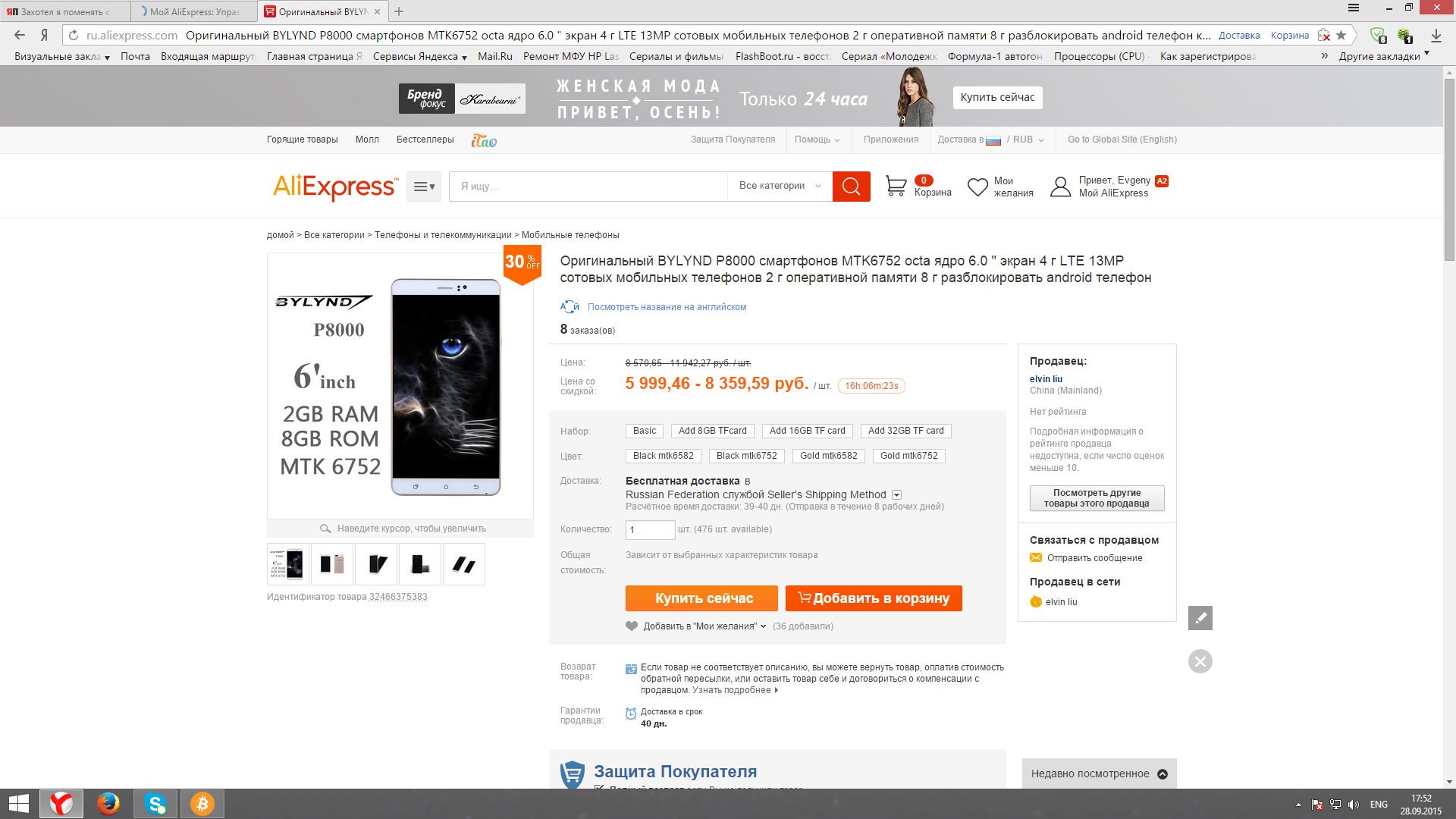Viewport: 1456px width, 819px height.
Task: Go back with the browser back arrow
Action: (x=20, y=35)
